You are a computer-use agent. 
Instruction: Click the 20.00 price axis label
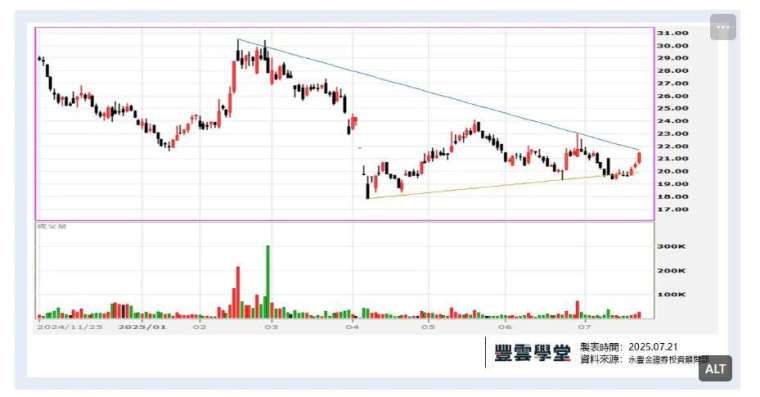(672, 171)
